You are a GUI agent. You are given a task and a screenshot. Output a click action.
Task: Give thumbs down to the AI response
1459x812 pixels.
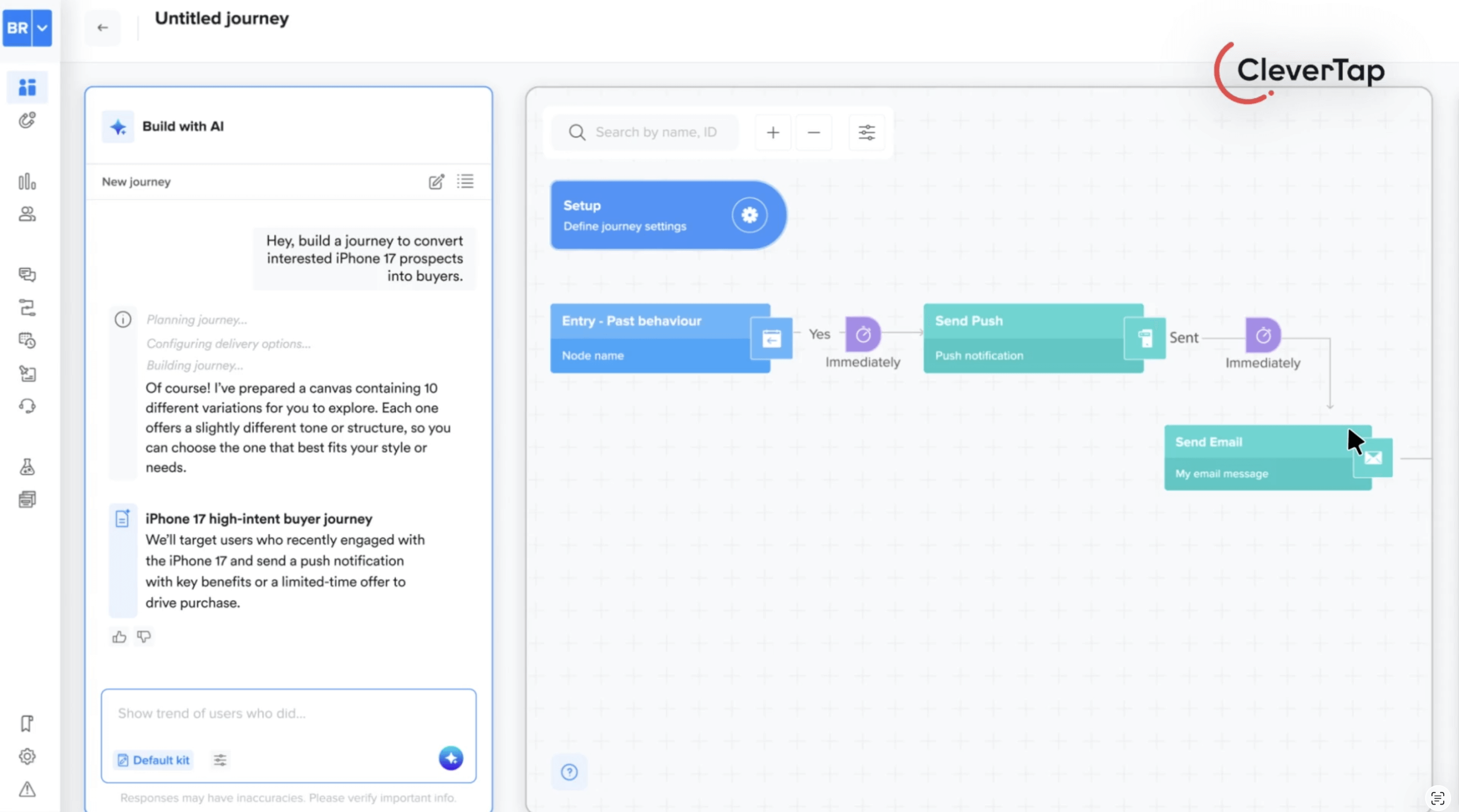coord(144,636)
